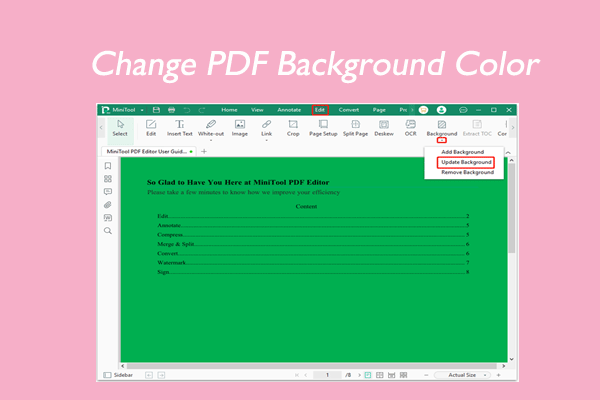
Task: Click the shopping cart icon
Action: coord(423,110)
